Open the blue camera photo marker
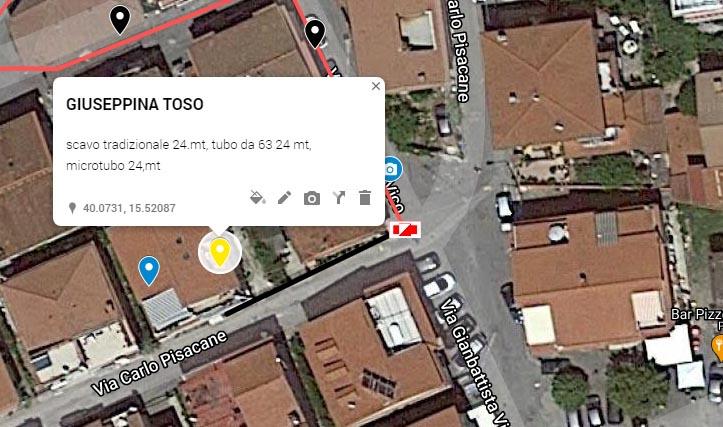Image resolution: width=723 pixels, height=427 pixels. 393,169
